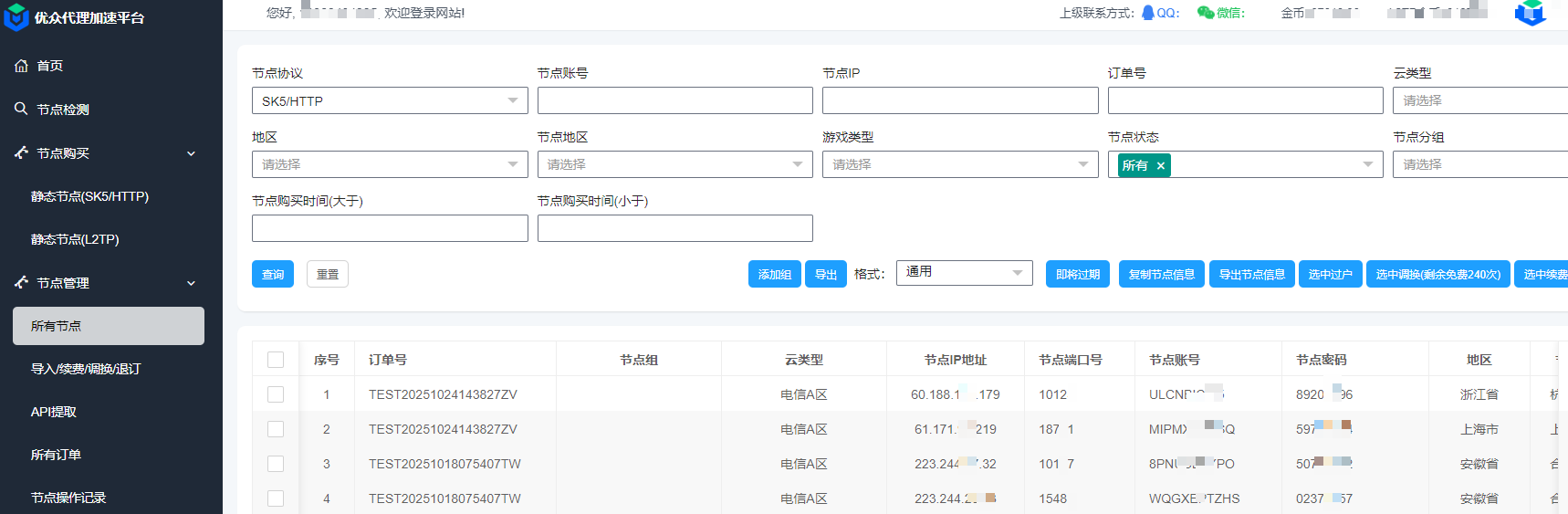Open API提取 menu item
Viewport: 1568px width, 514px height.
(x=54, y=412)
